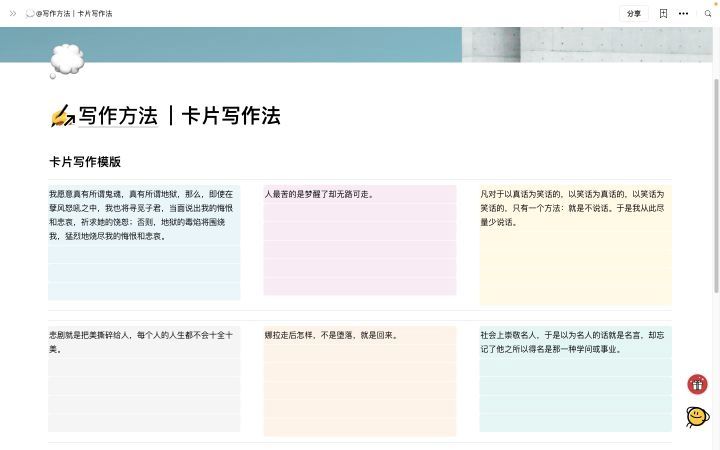720x450 pixels.
Task: Click the teal card starting 社会上崇敬名人
Action: [576, 379]
